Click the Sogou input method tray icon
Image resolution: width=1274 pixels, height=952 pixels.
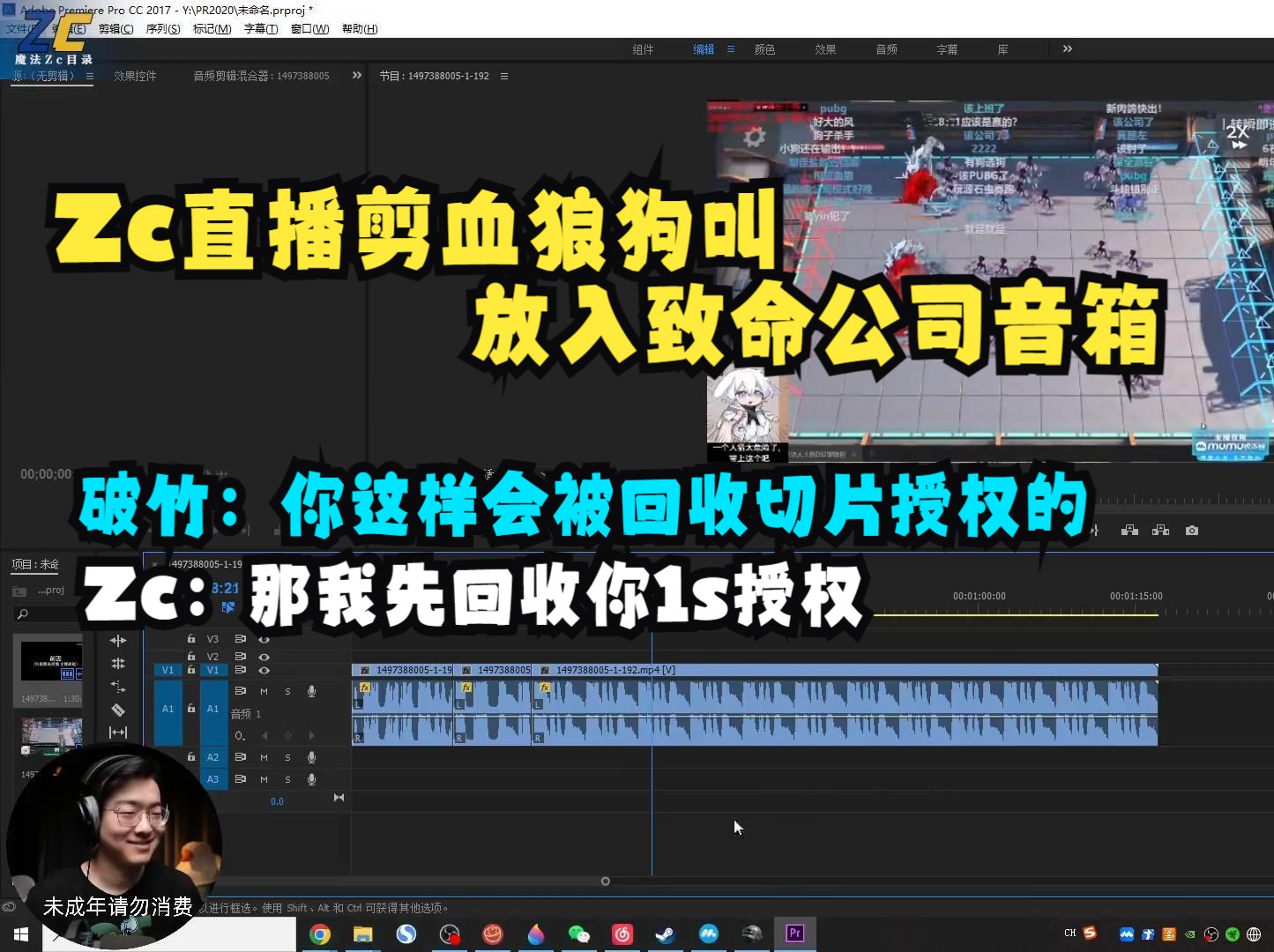(1090, 933)
